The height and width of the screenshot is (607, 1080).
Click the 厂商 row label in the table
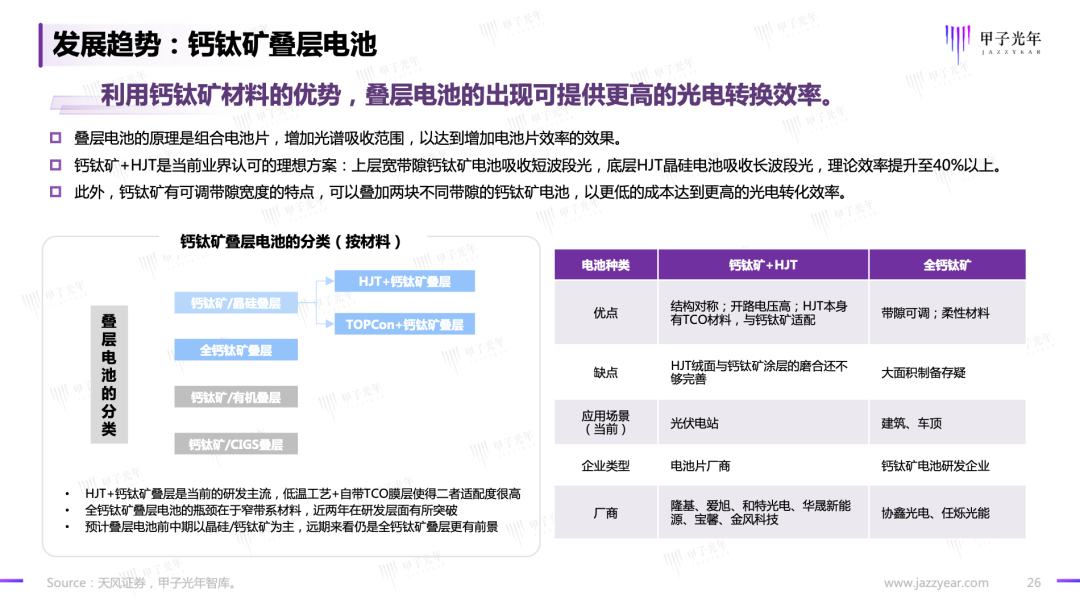point(605,513)
